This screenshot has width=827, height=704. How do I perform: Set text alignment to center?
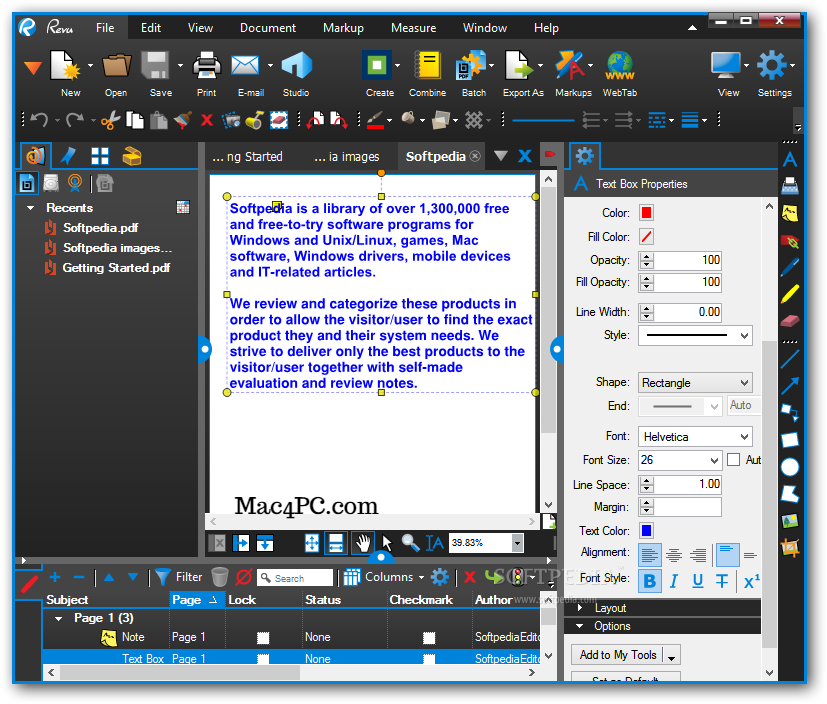674,555
